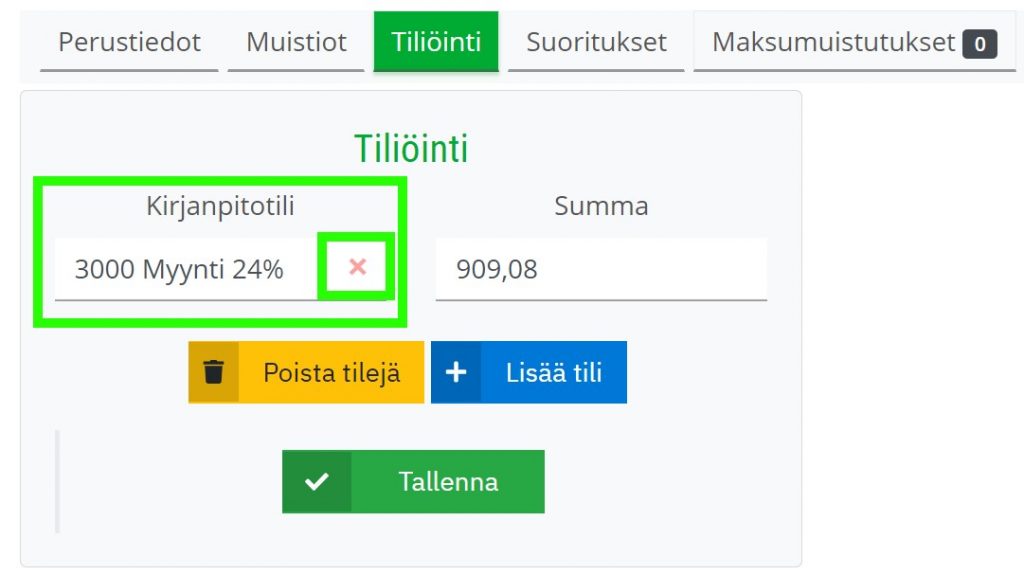
Task: Clear the Kirjanpitotili selection with red X
Action: [357, 267]
